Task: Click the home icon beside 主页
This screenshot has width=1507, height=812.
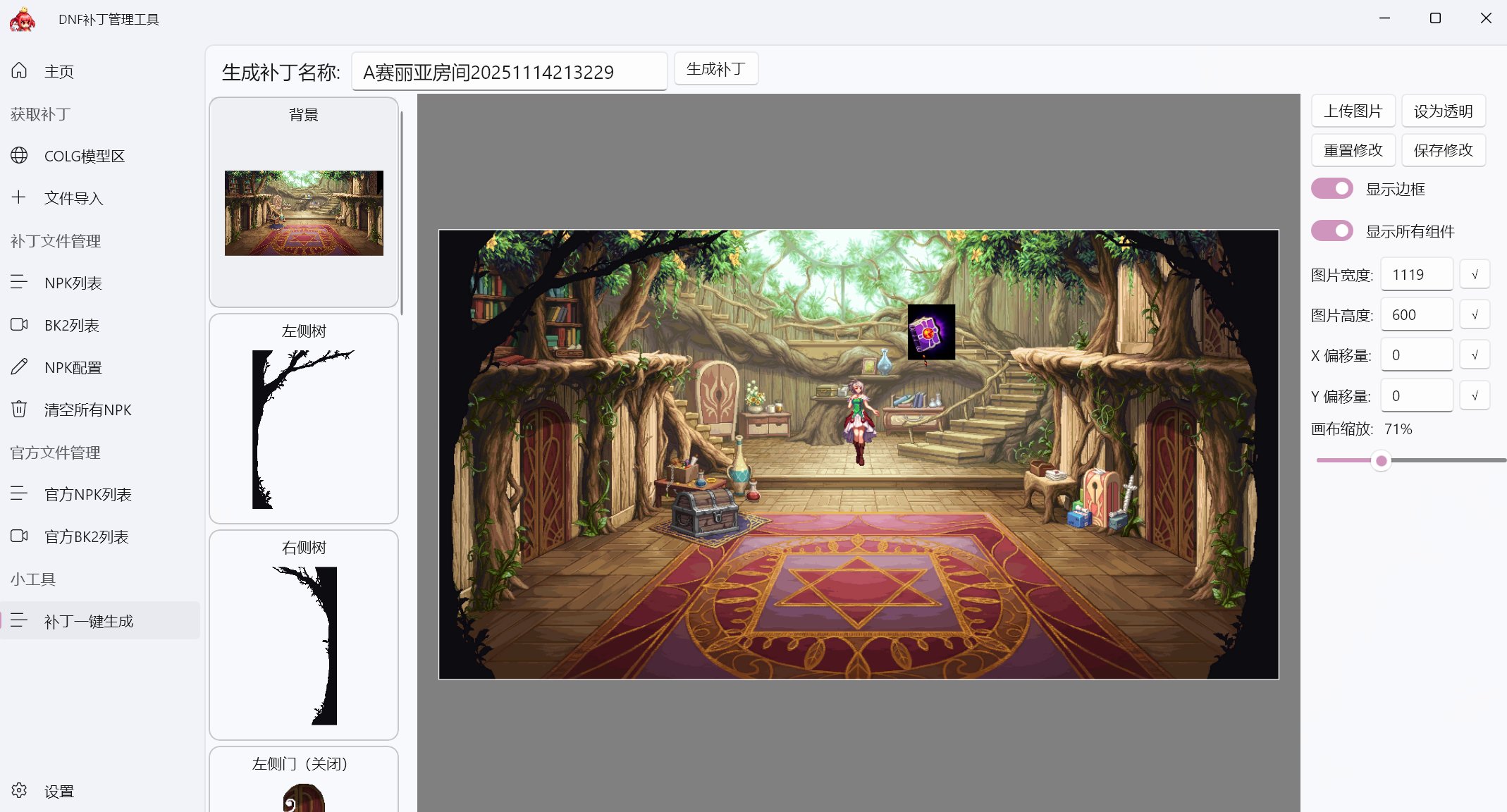Action: click(x=19, y=70)
